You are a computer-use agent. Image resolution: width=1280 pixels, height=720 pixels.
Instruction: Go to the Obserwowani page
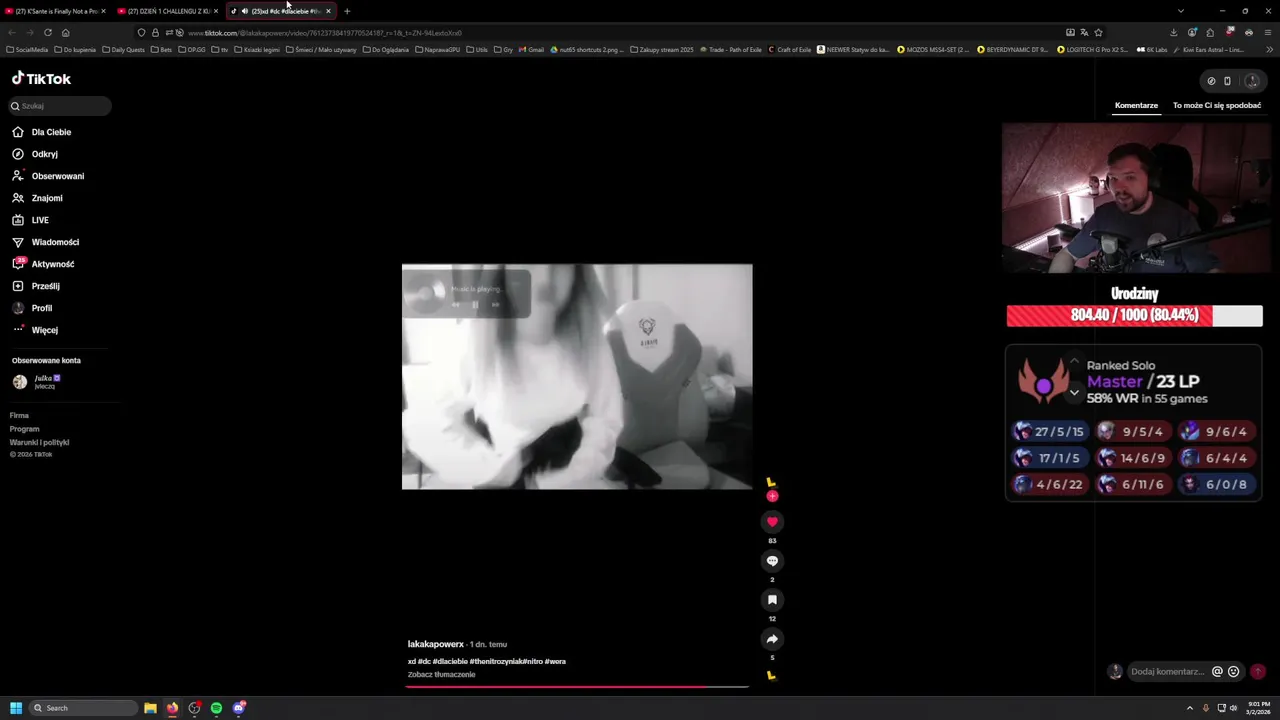tap(48, 176)
